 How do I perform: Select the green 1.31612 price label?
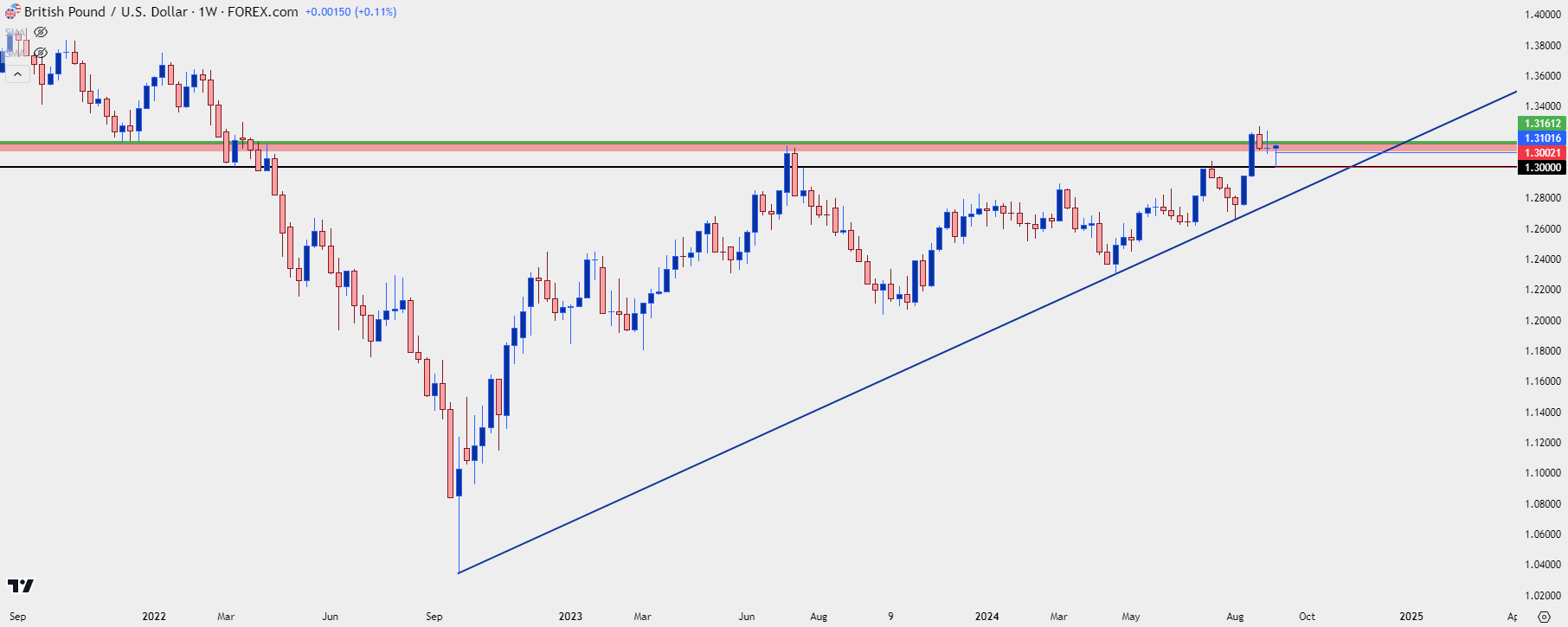point(1542,124)
